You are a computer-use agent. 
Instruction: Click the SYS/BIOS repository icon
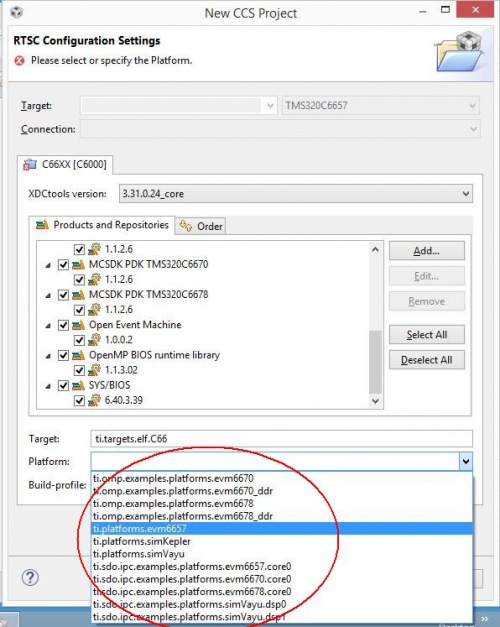78,385
